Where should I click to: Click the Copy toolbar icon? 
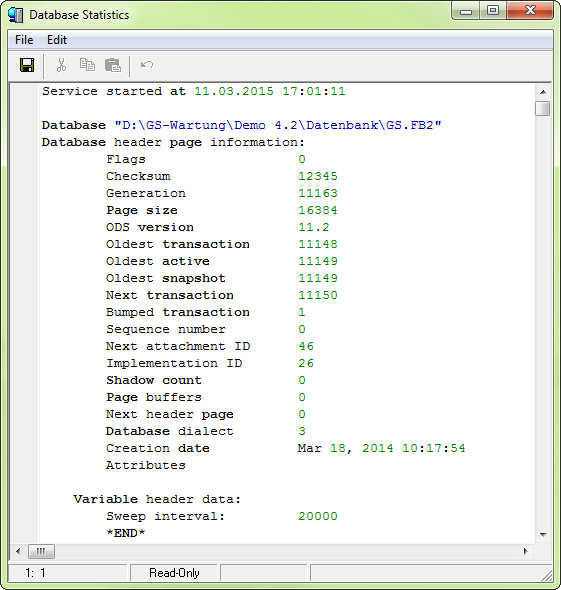pos(87,65)
